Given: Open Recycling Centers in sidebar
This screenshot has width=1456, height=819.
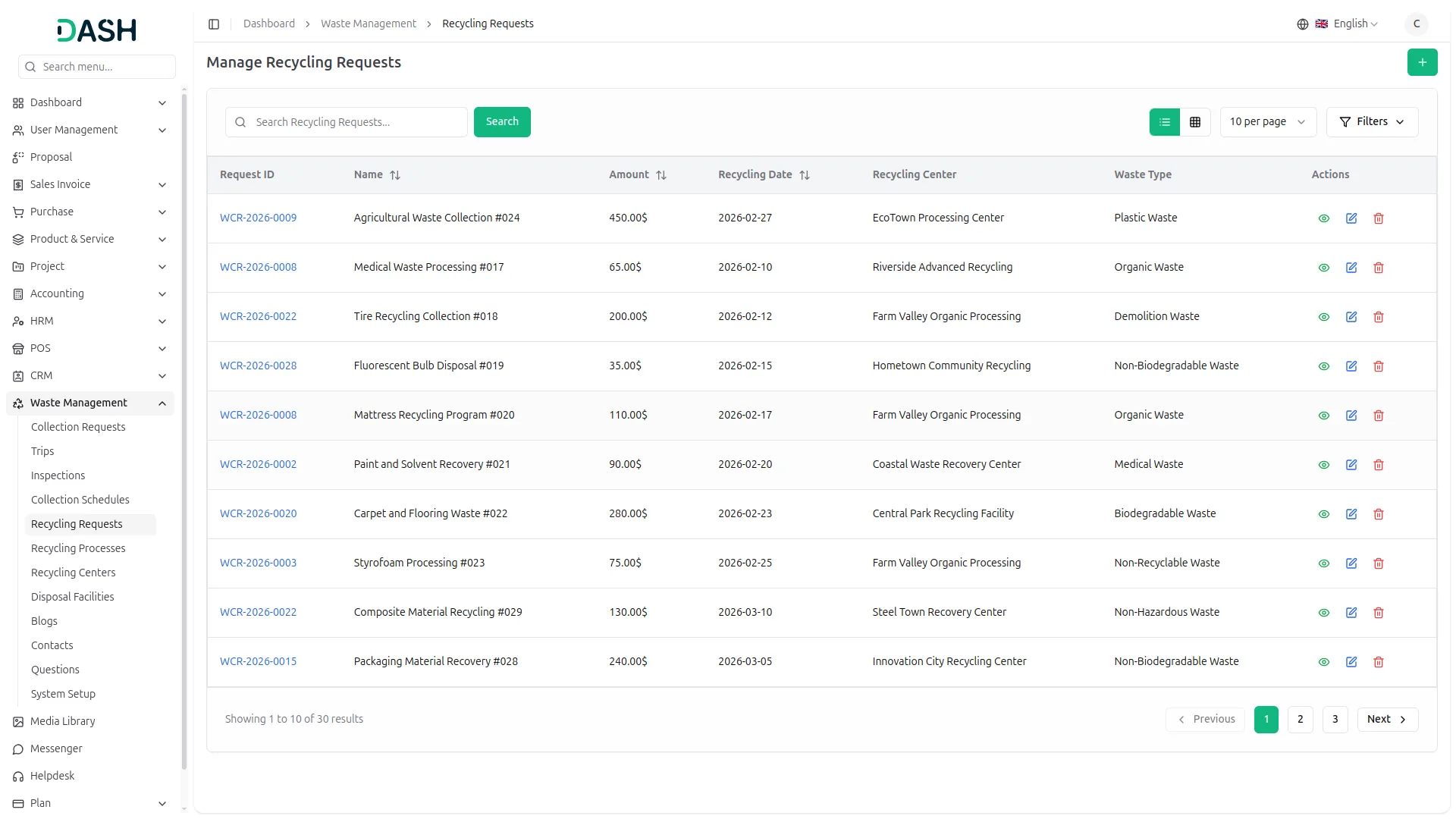Looking at the screenshot, I should tap(74, 573).
